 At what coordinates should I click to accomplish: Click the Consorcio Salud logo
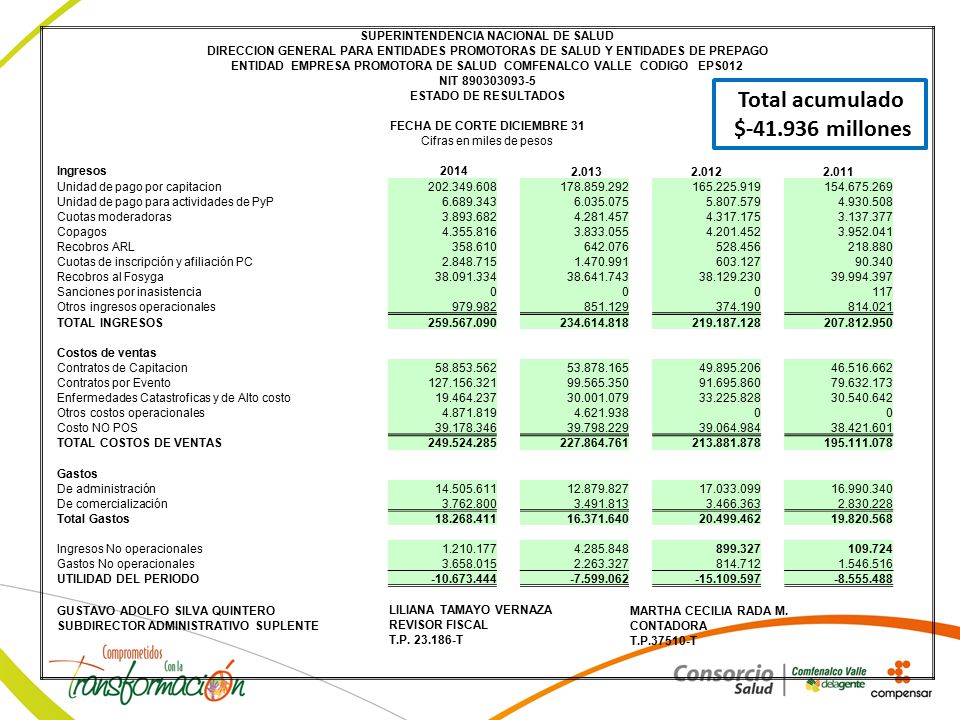coord(724,680)
